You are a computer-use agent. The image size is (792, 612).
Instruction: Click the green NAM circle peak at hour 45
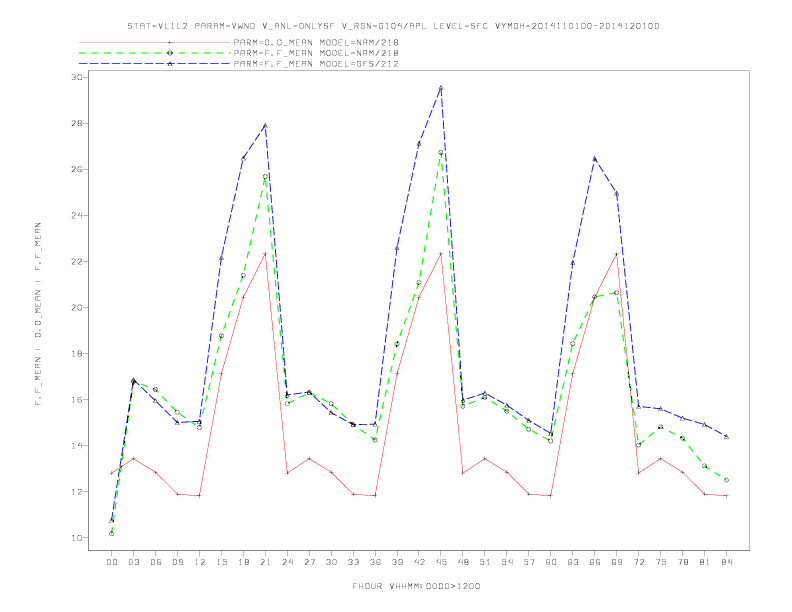click(x=441, y=152)
